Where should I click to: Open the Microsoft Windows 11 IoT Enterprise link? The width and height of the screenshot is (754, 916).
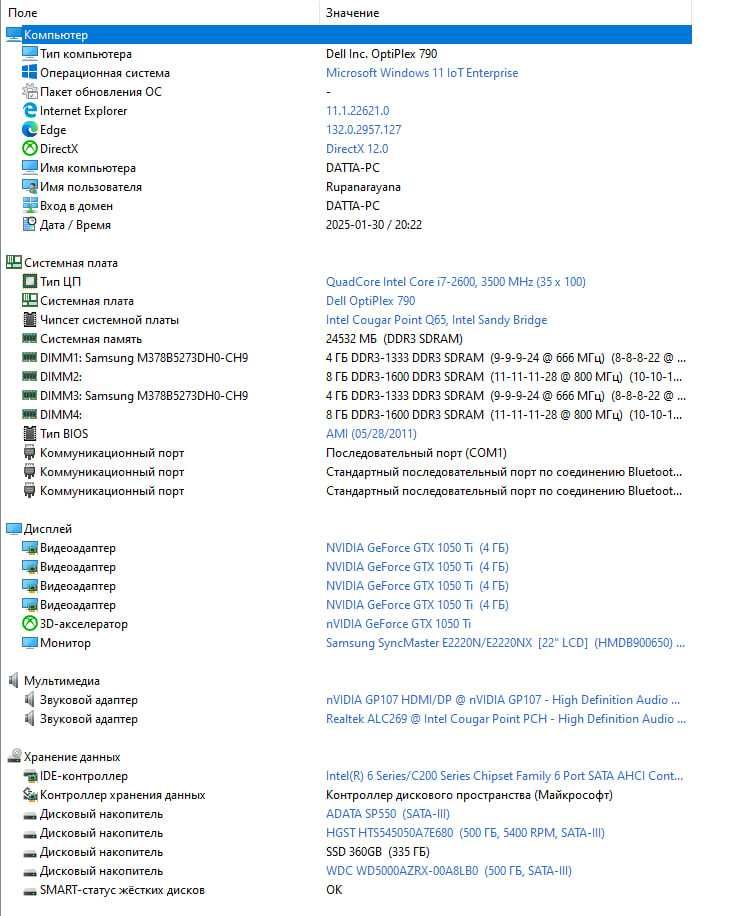point(422,72)
